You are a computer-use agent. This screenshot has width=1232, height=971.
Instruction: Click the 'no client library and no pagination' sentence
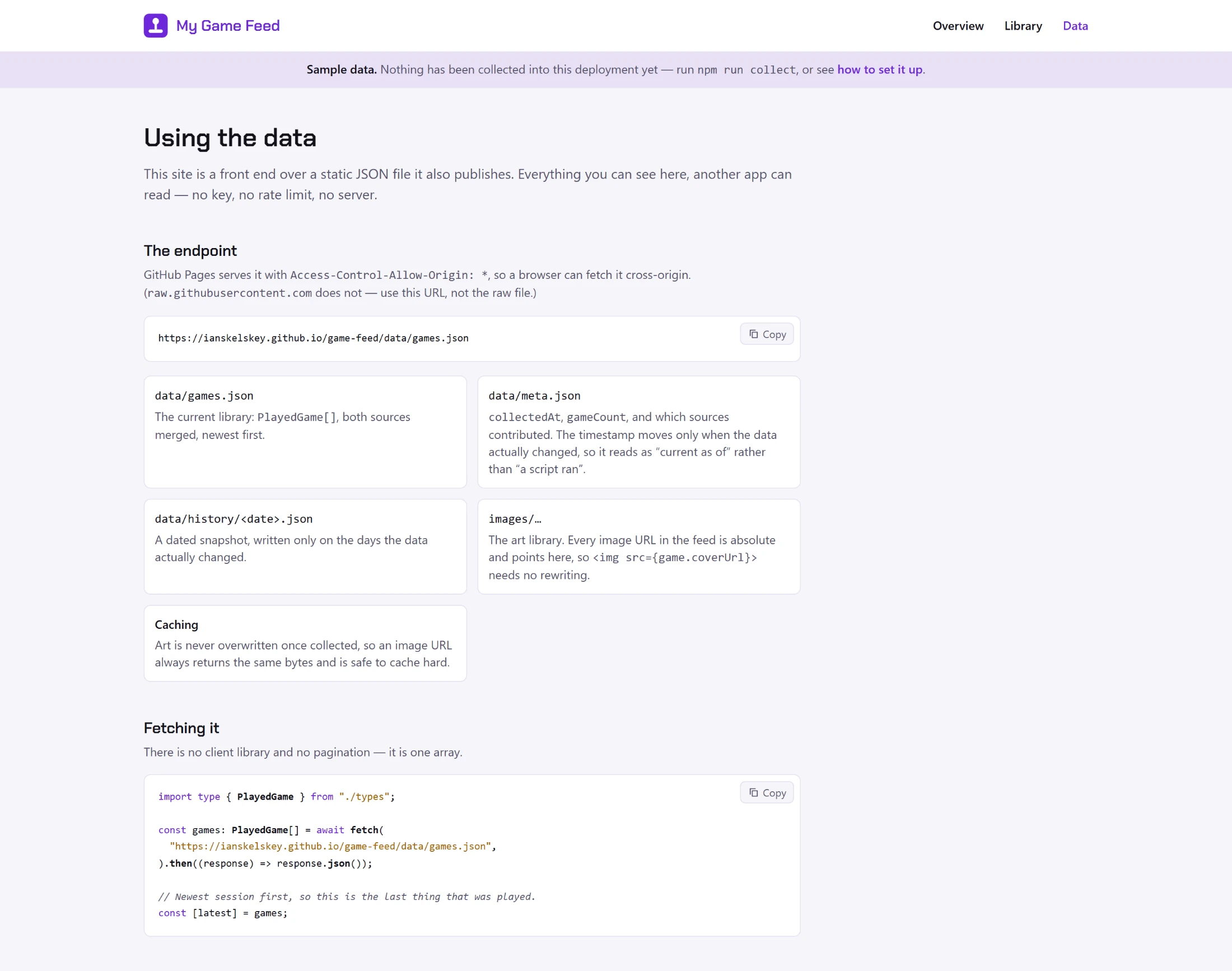pos(303,752)
